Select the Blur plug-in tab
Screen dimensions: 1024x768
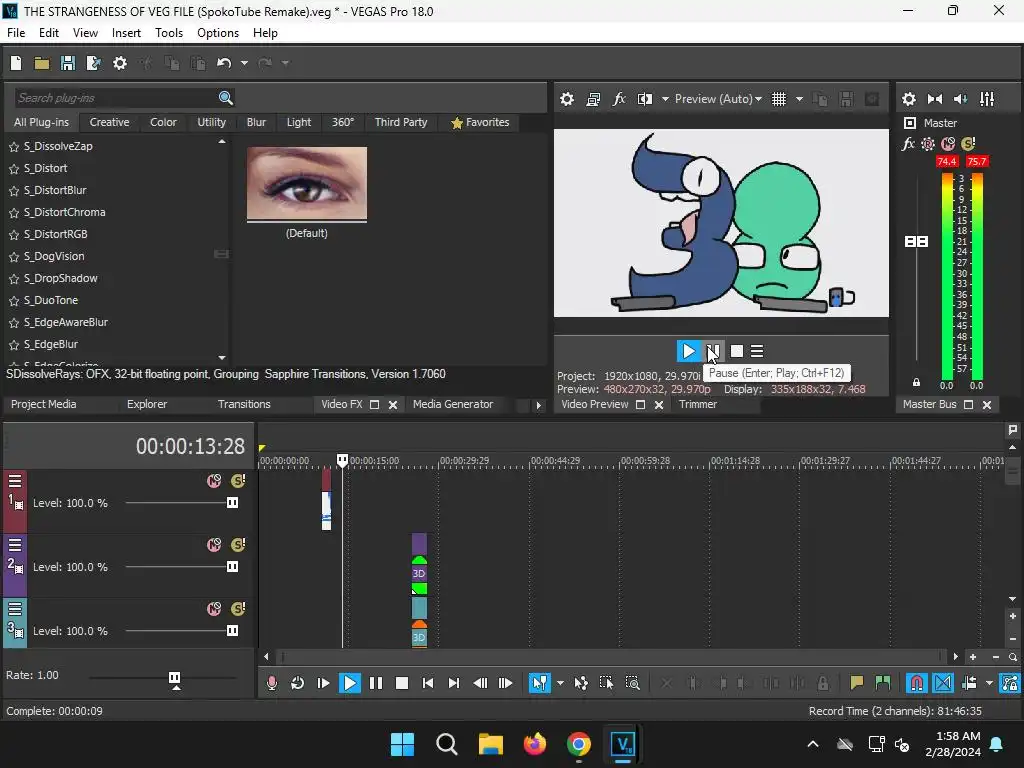256,122
